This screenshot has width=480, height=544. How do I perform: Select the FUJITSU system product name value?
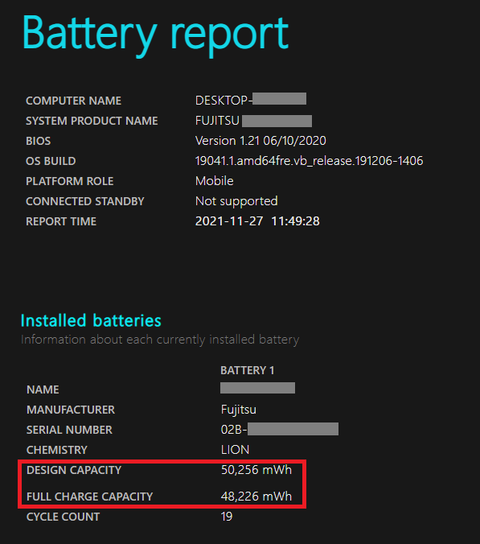pyautogui.click(x=253, y=121)
